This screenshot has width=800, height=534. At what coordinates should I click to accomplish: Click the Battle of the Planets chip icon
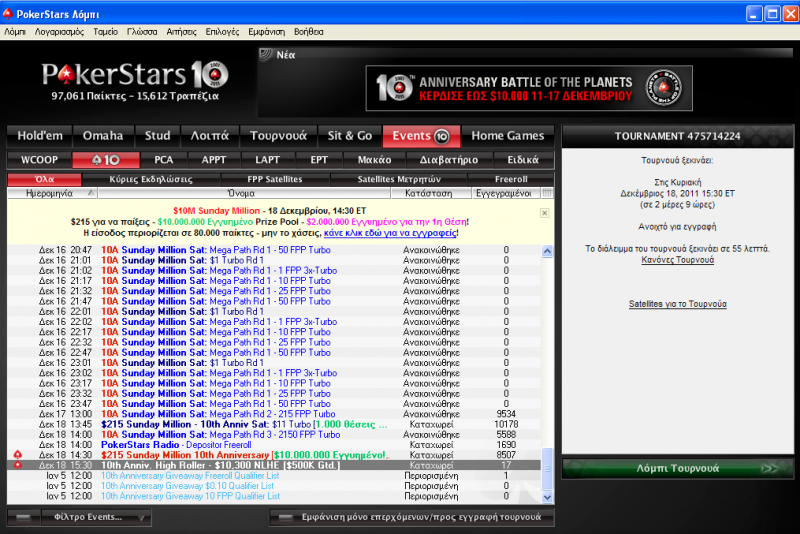663,88
